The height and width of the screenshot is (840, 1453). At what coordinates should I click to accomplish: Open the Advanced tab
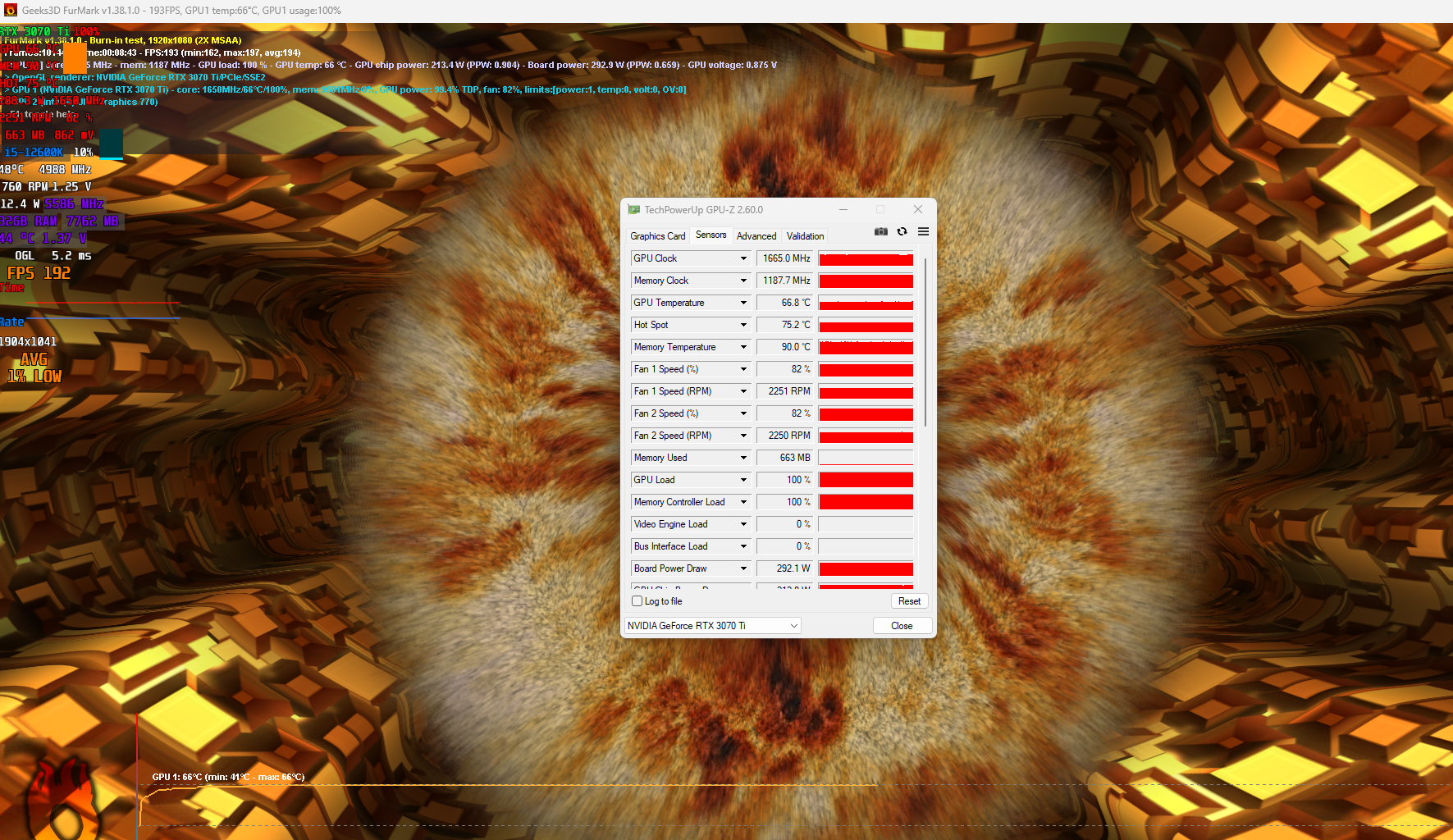pyautogui.click(x=756, y=236)
